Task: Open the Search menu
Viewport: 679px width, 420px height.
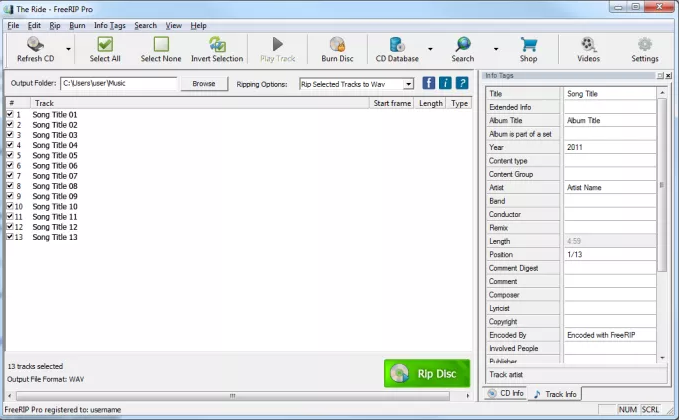Action: click(146, 26)
